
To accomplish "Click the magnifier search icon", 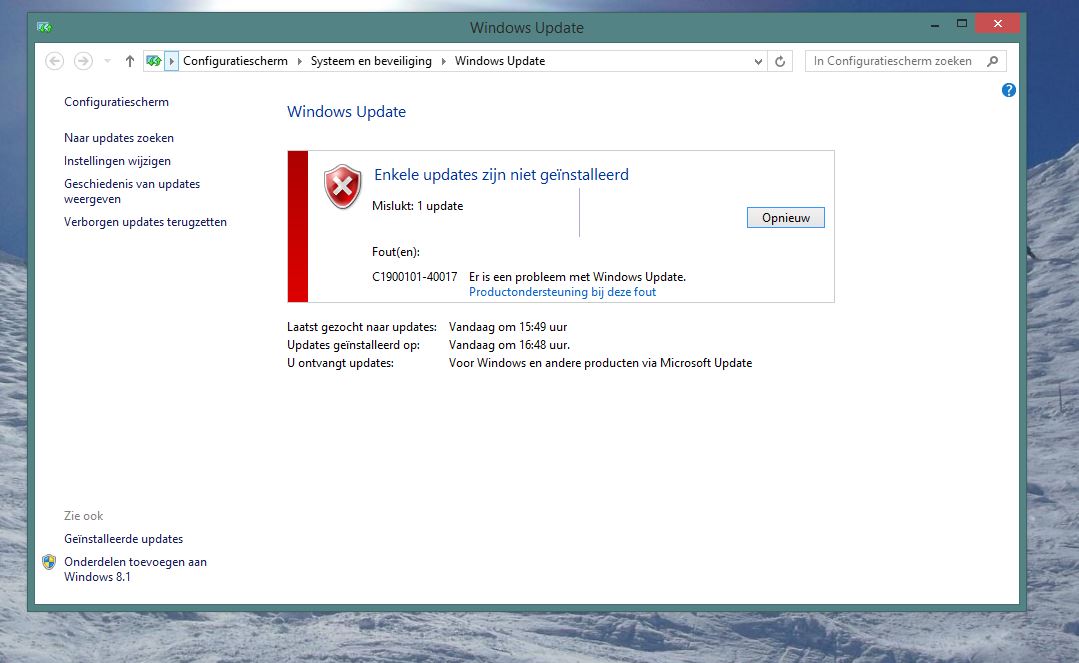I will point(992,61).
